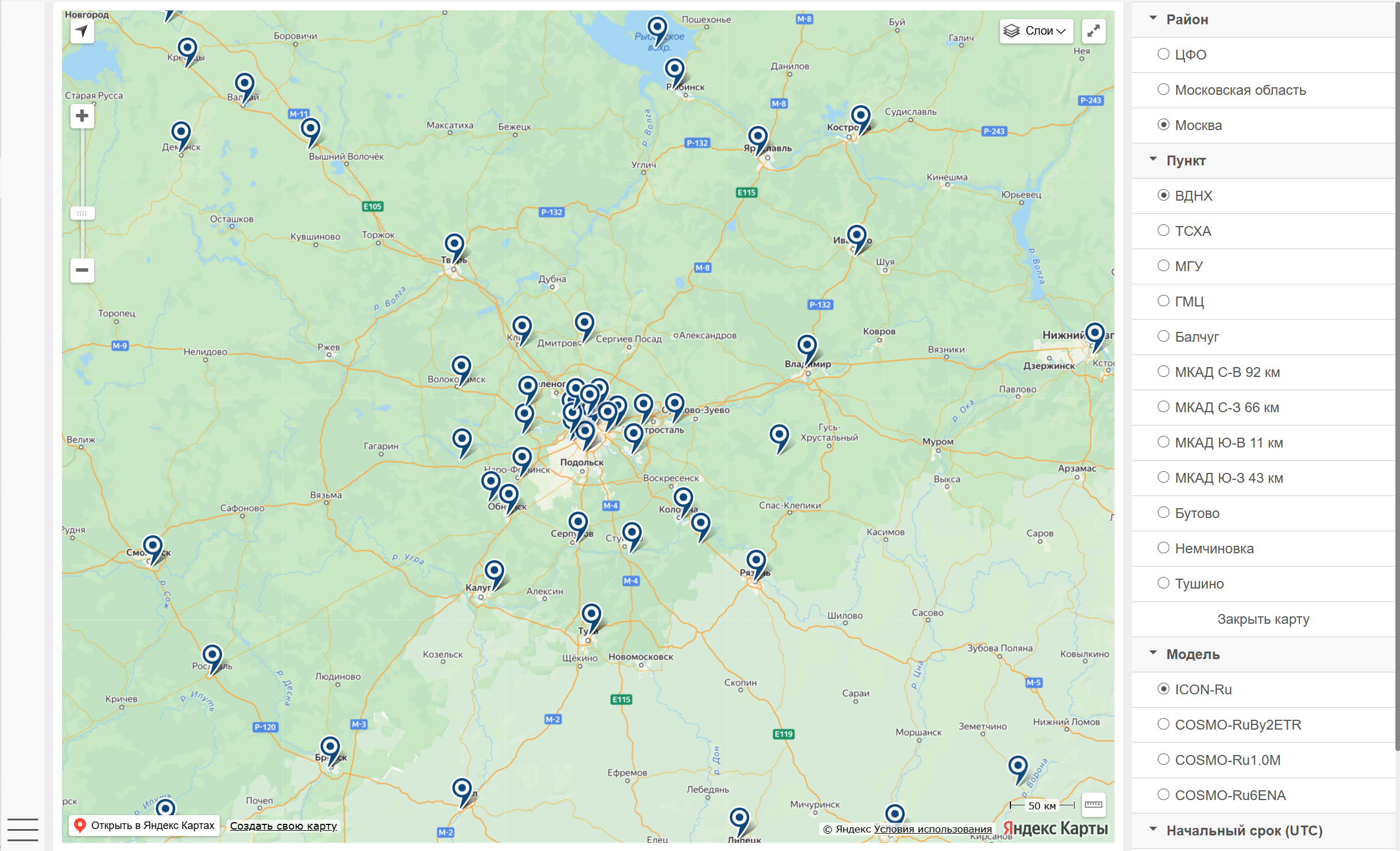1400x851 pixels.
Task: Select COSMO-Ru1.0M model radio button
Action: click(x=1164, y=759)
